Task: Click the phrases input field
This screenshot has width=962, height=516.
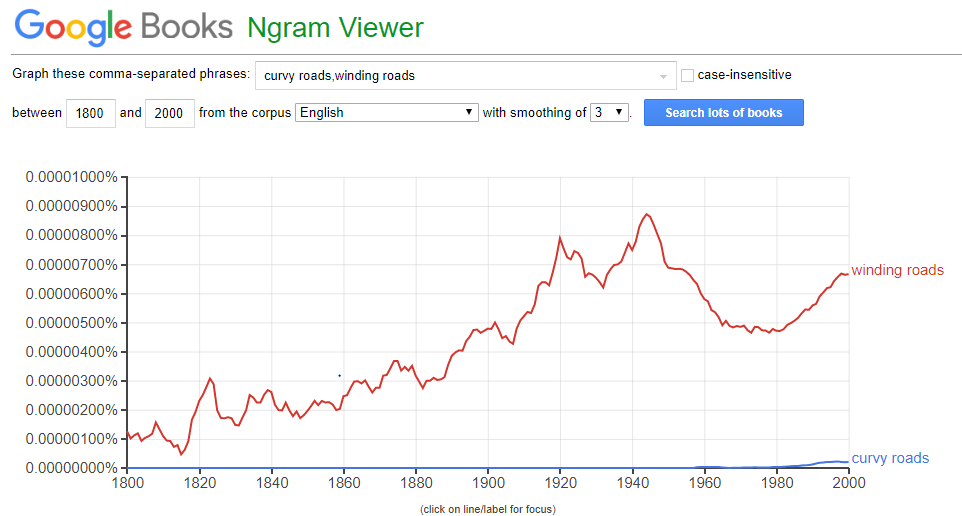Action: coord(455,75)
